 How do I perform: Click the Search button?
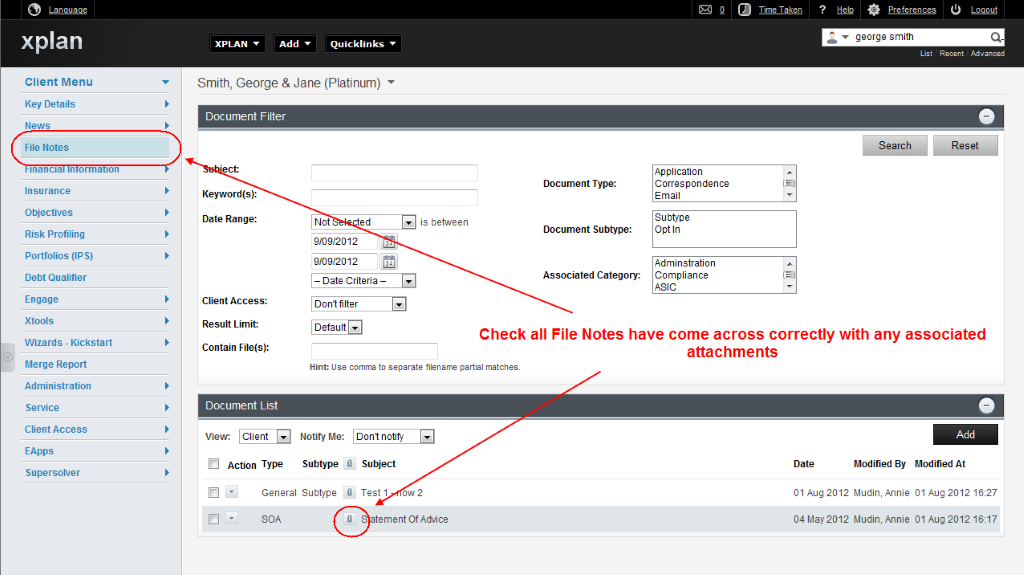tap(895, 146)
